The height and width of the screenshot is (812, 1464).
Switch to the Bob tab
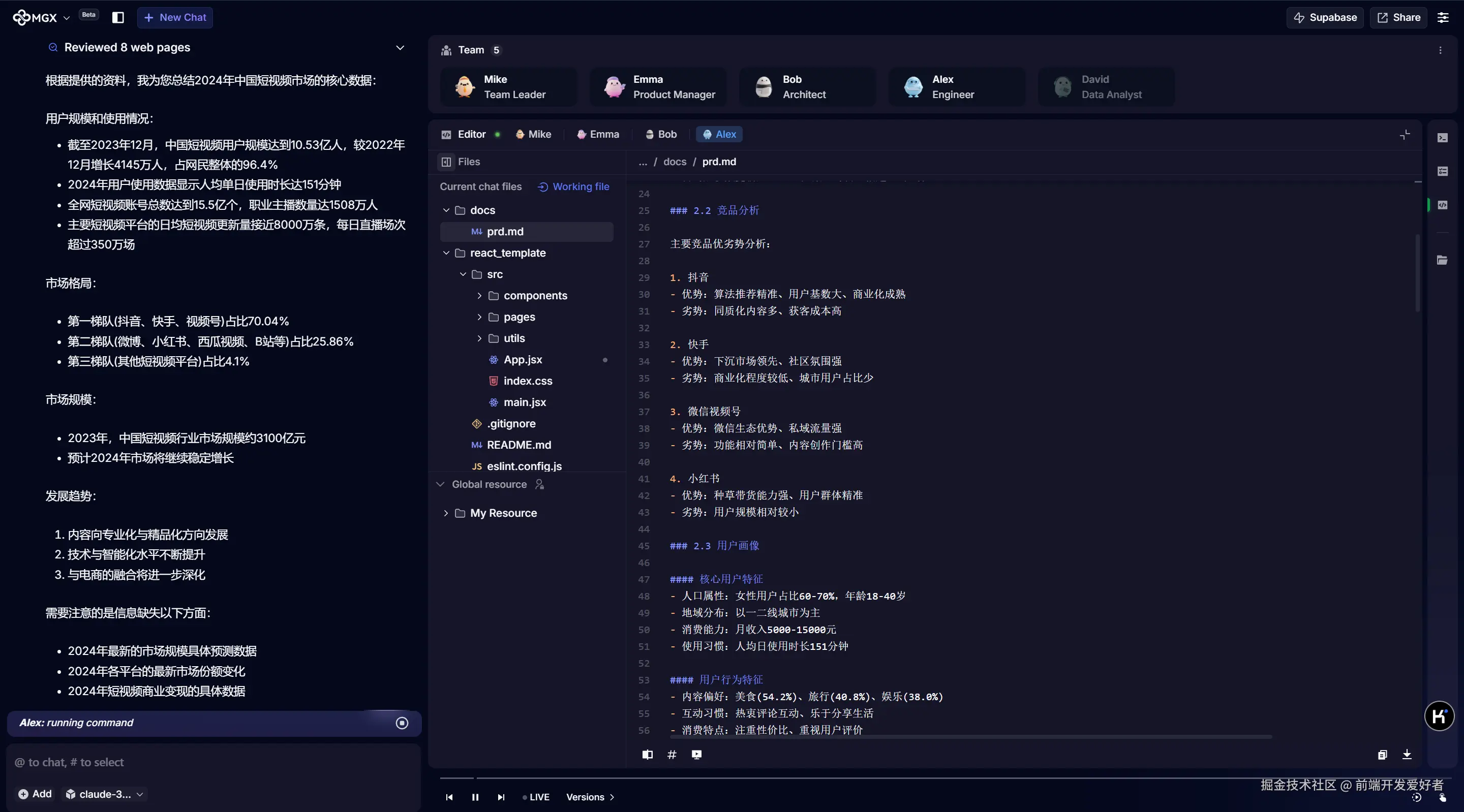coord(661,135)
